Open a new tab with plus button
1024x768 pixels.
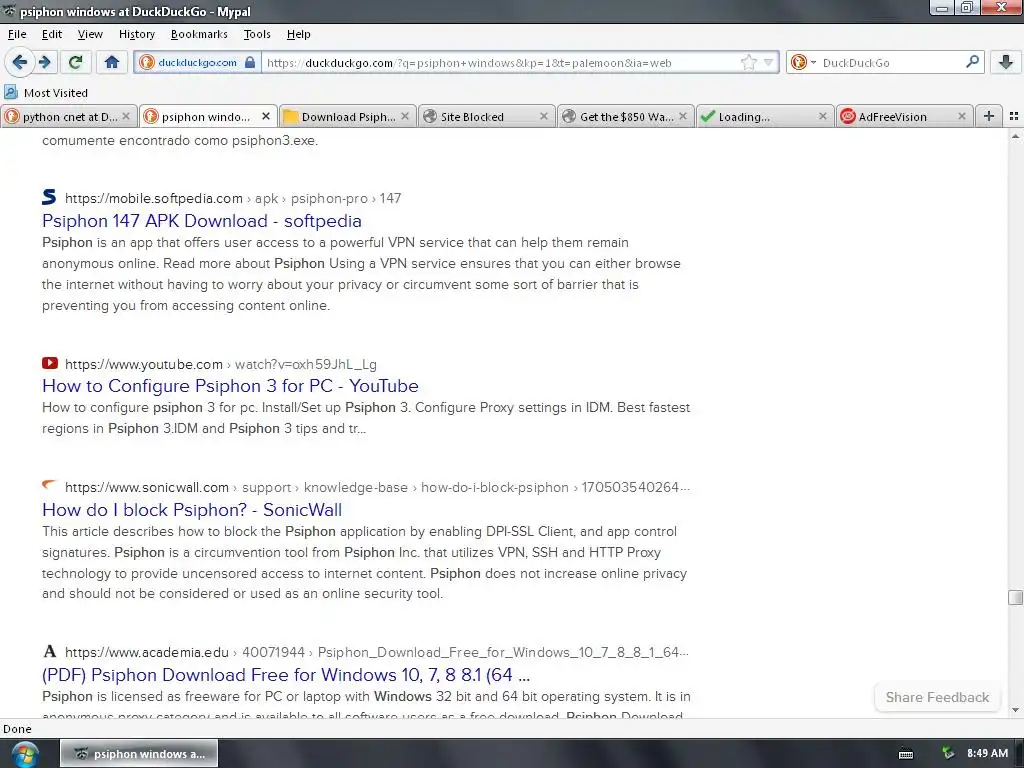pos(989,116)
